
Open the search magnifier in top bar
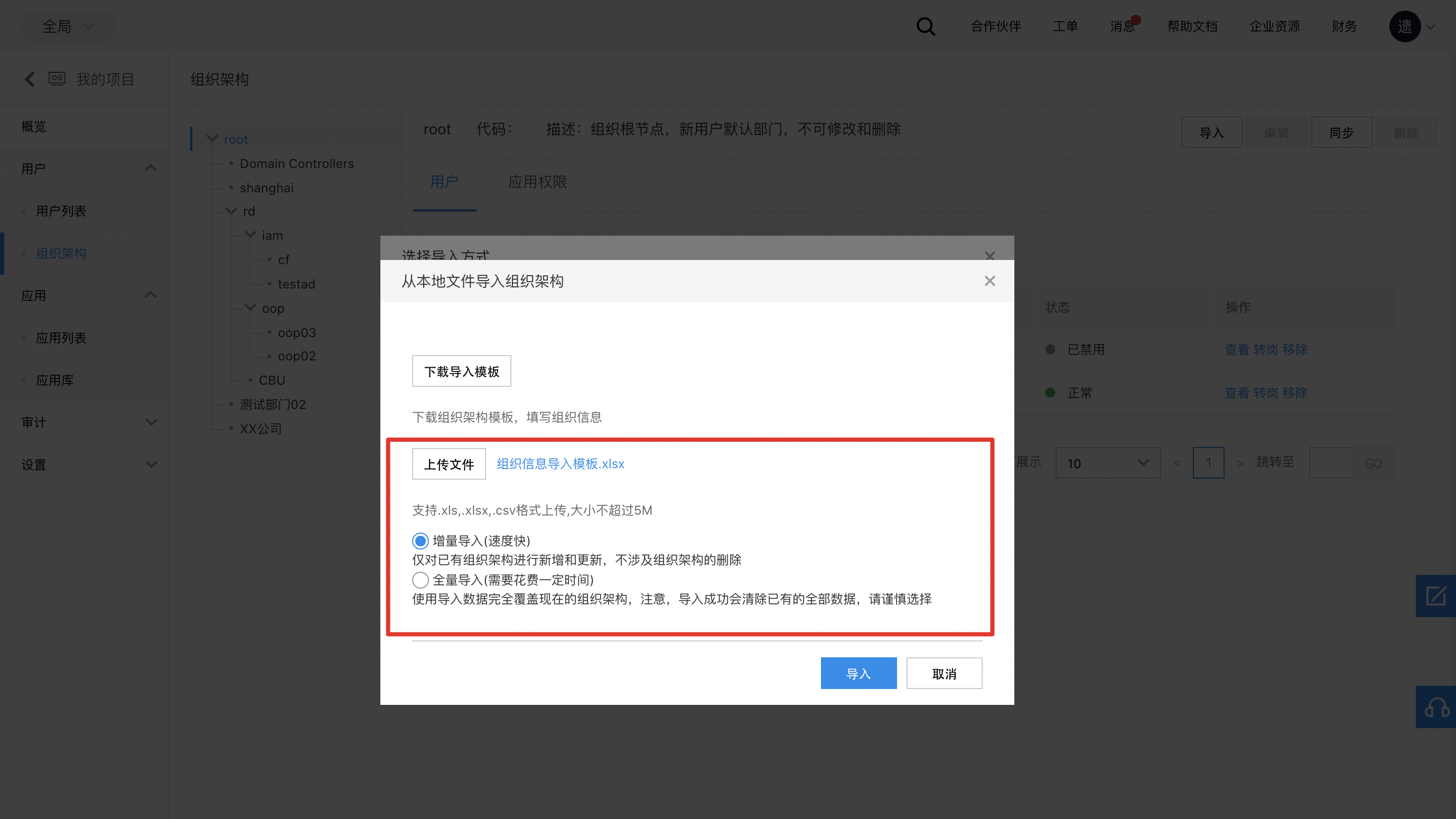(925, 26)
